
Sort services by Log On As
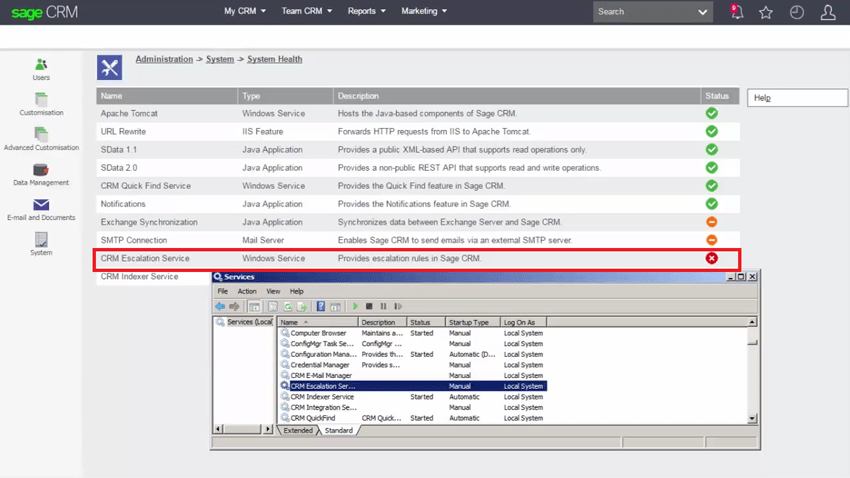tap(523, 322)
